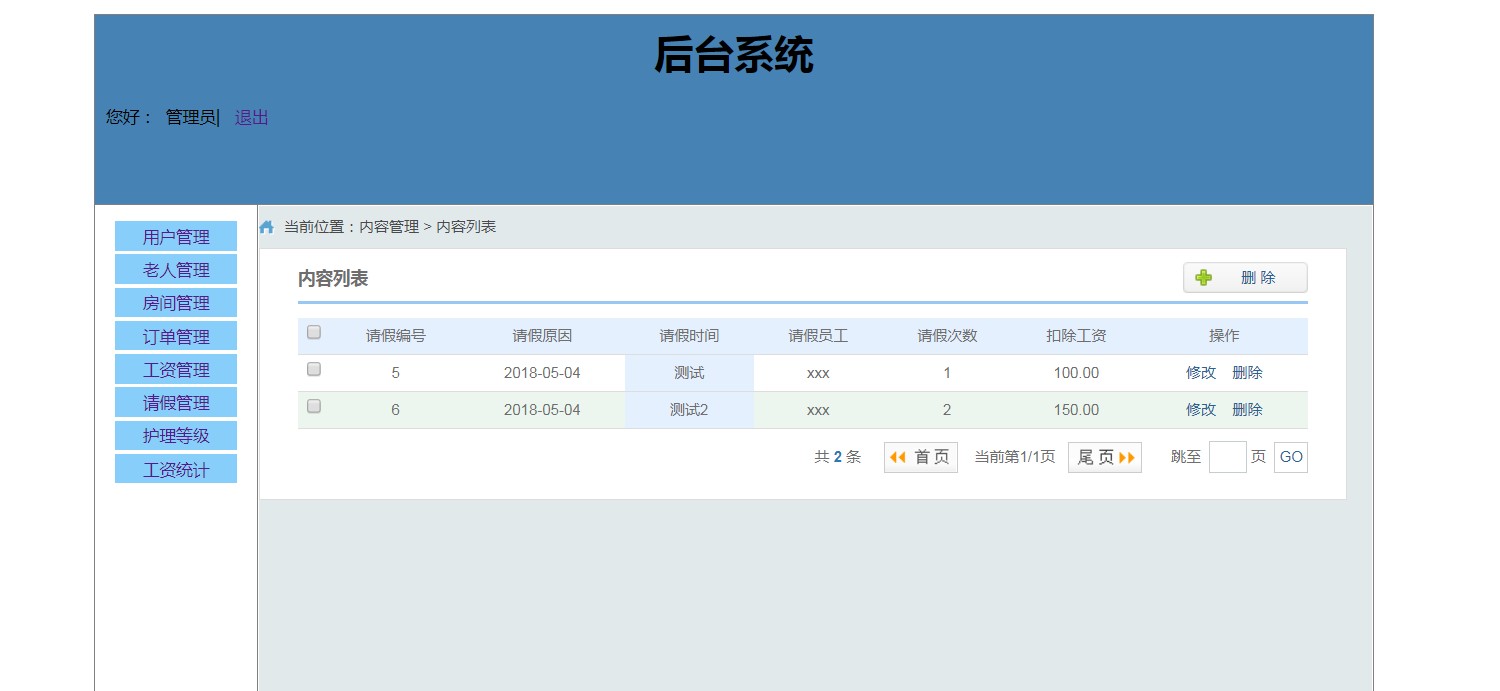Click the home icon in the breadcrumb
Image resolution: width=1500 pixels, height=691 pixels.
267,227
